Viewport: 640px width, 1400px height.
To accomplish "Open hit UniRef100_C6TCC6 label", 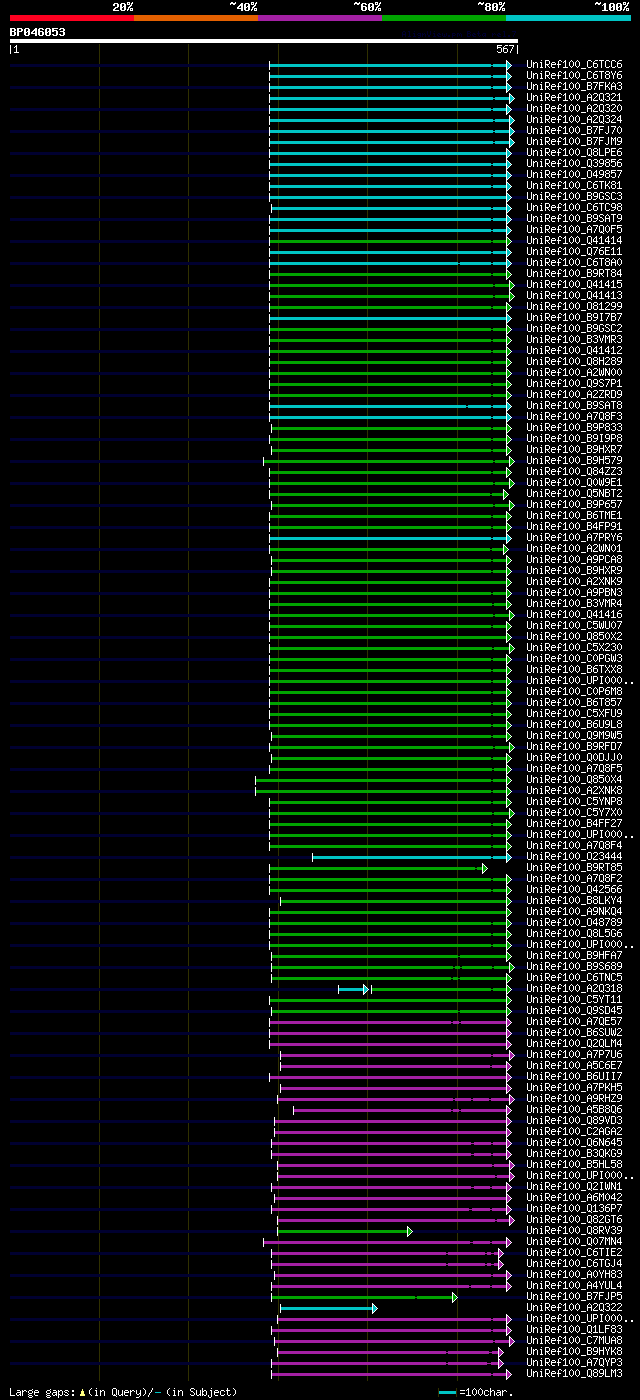I will [574, 65].
